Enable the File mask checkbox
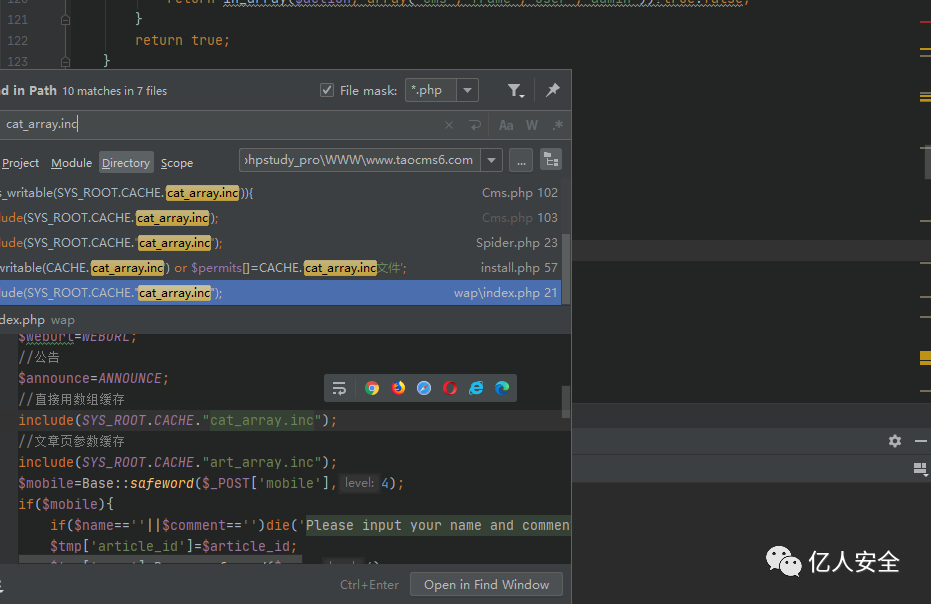This screenshot has height=604, width=931. pyautogui.click(x=327, y=90)
